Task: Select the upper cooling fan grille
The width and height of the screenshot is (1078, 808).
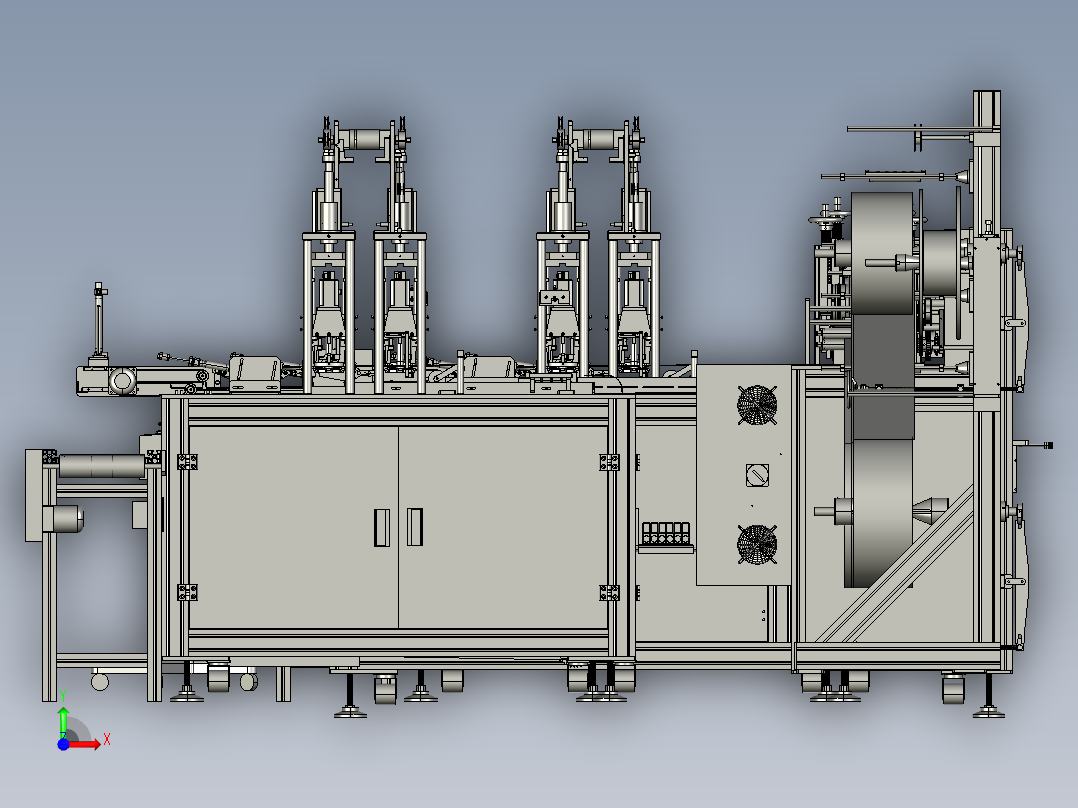Action: click(757, 405)
